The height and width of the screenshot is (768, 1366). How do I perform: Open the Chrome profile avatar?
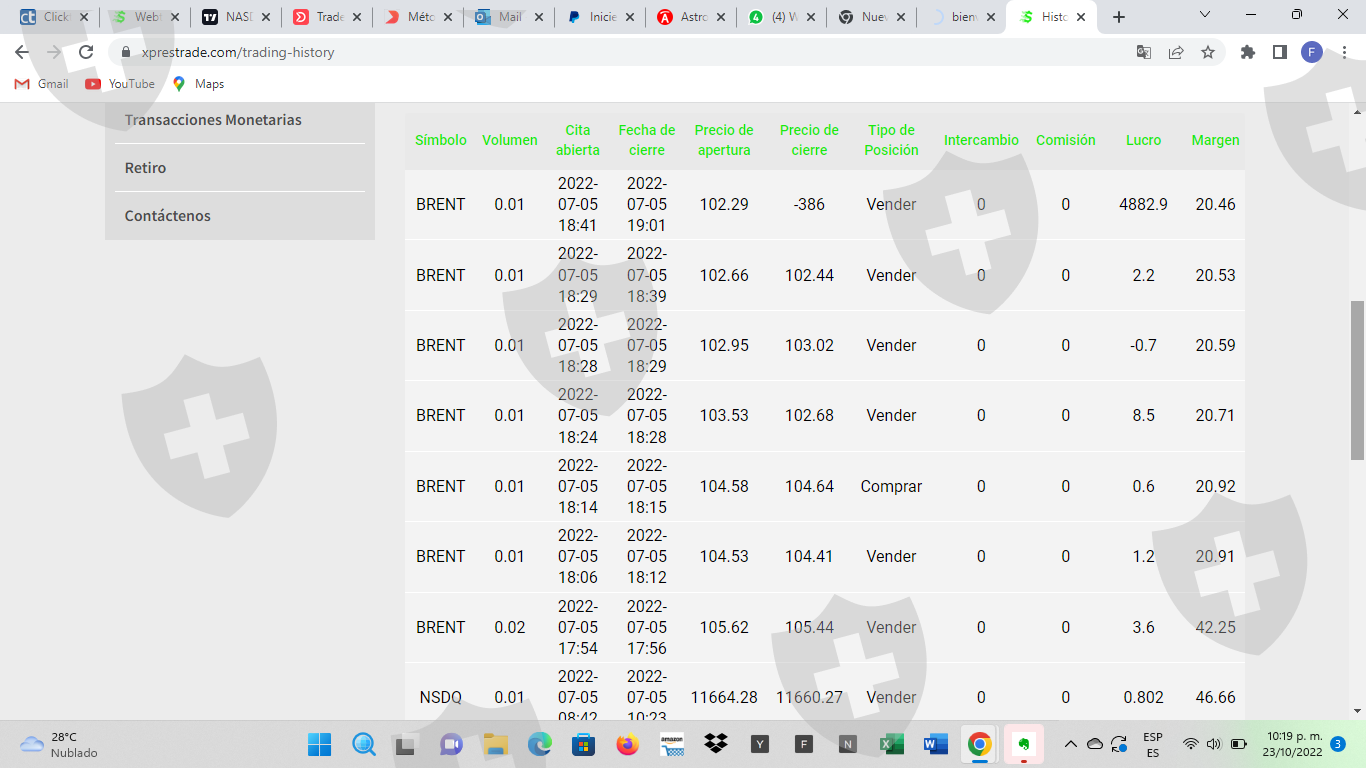point(1312,52)
